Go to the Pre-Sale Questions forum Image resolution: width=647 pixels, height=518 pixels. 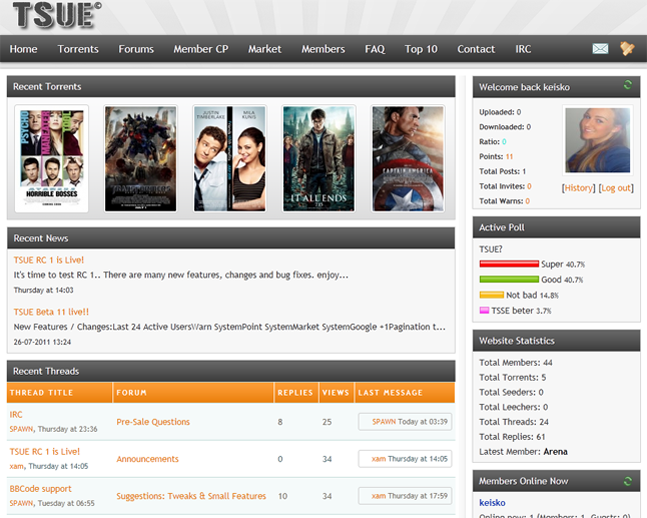pyautogui.click(x=153, y=422)
